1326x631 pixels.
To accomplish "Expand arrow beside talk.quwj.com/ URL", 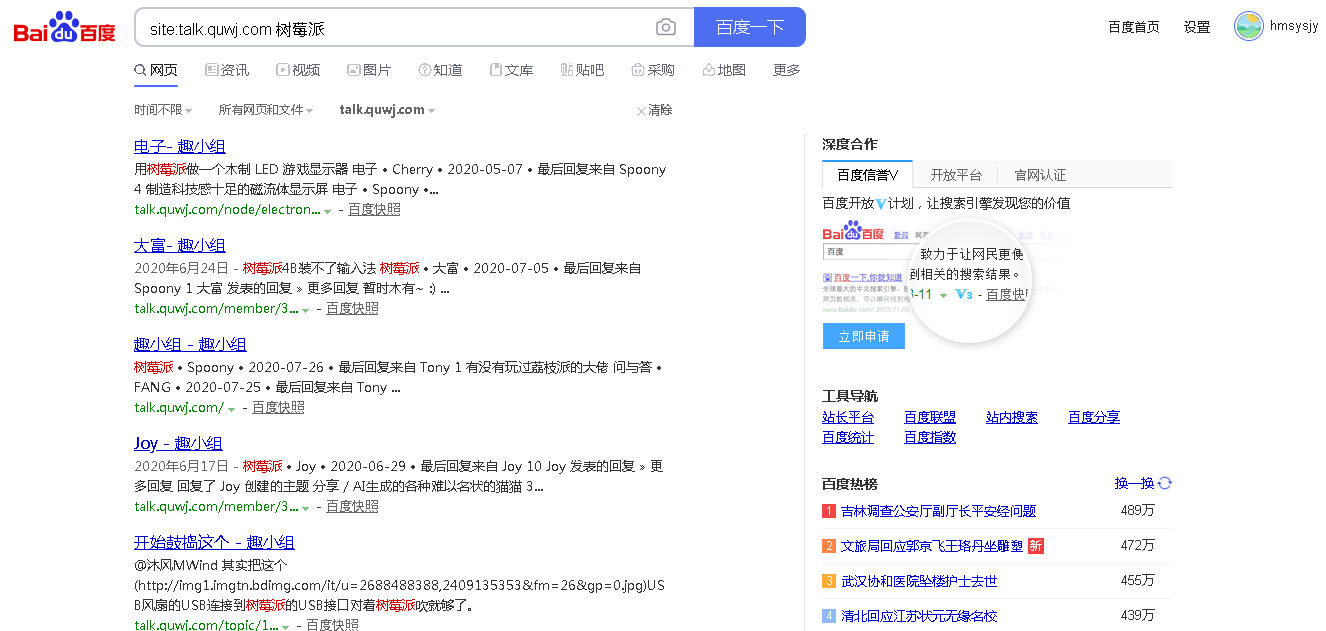I will click(x=232, y=409).
